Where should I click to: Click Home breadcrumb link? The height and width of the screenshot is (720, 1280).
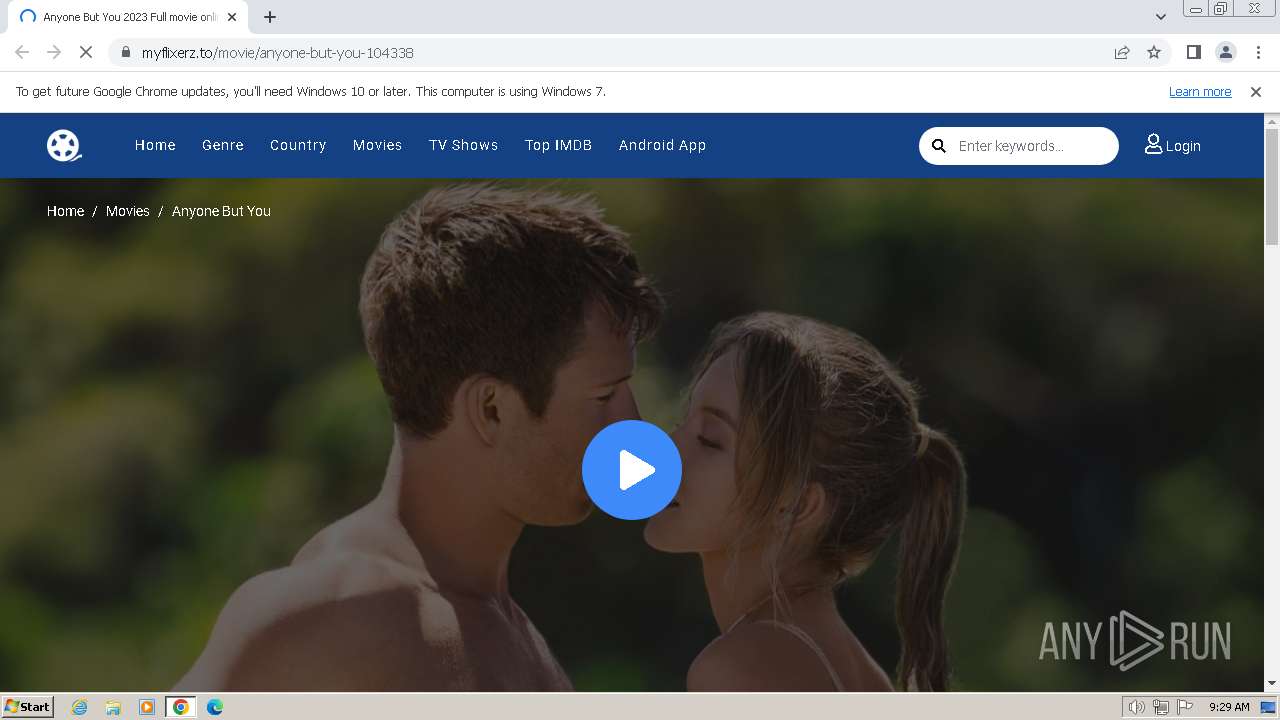click(65, 211)
